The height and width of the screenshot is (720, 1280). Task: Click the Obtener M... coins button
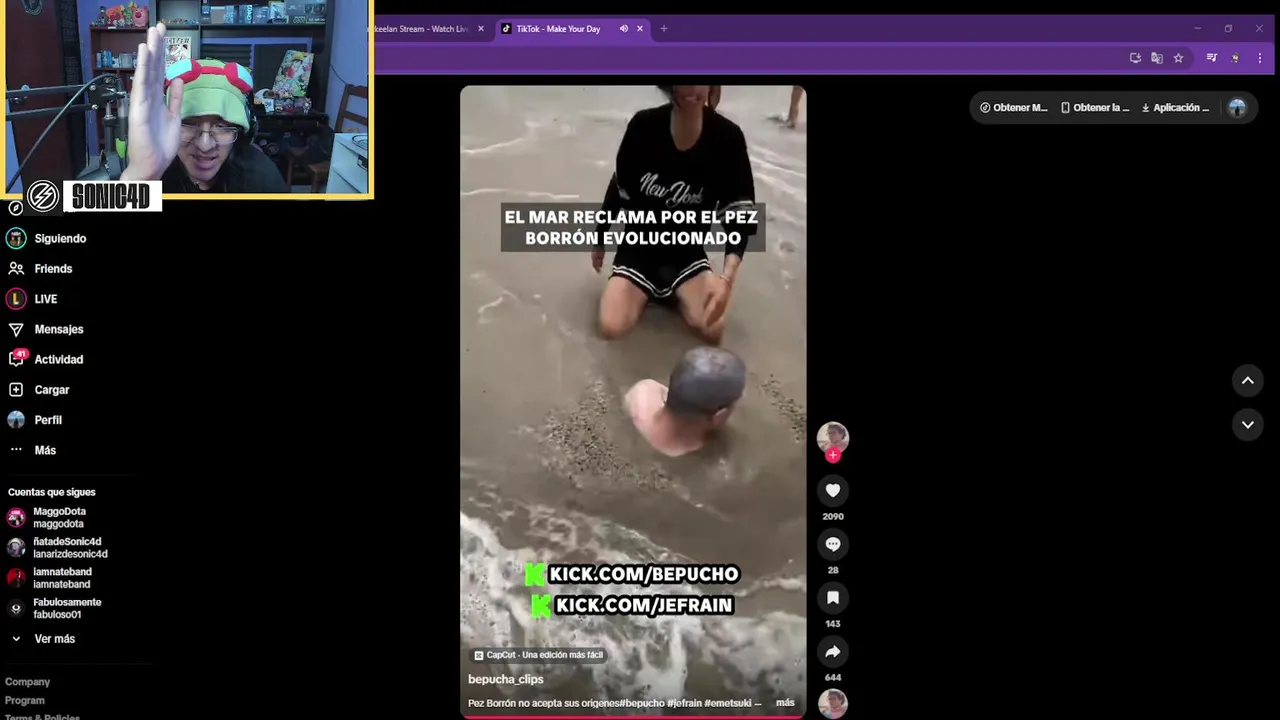[1013, 108]
